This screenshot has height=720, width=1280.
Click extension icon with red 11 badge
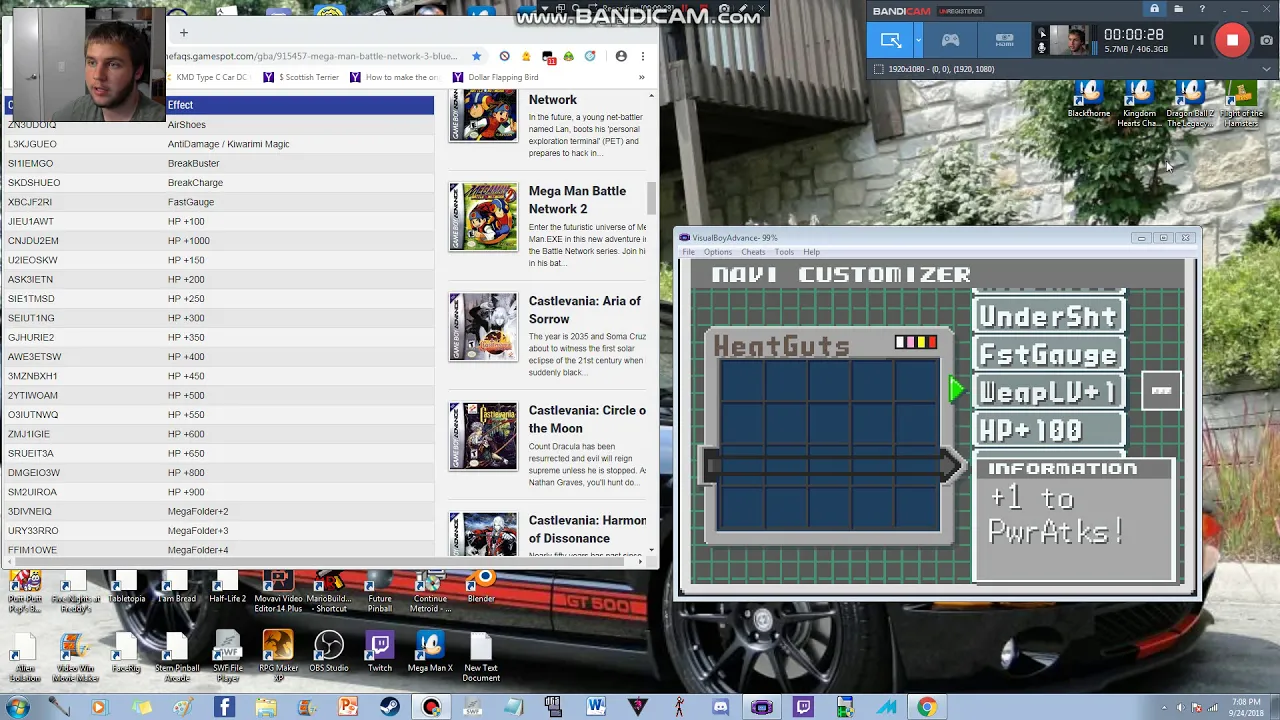click(x=548, y=57)
